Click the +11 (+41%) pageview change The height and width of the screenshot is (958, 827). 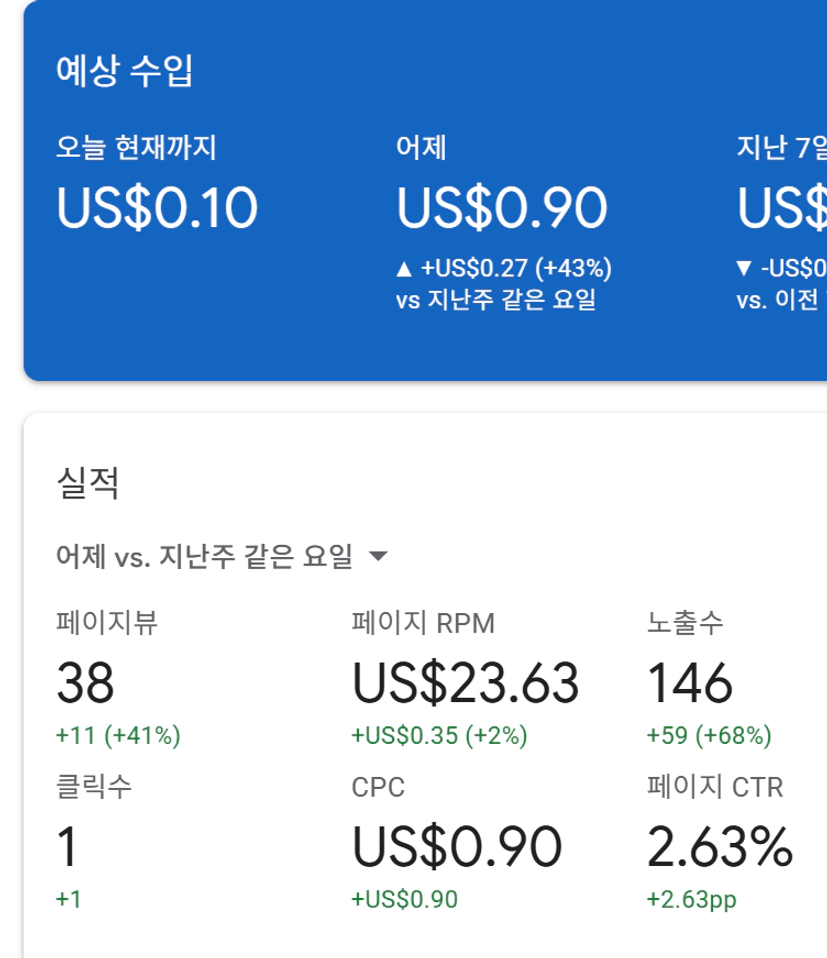click(x=118, y=736)
